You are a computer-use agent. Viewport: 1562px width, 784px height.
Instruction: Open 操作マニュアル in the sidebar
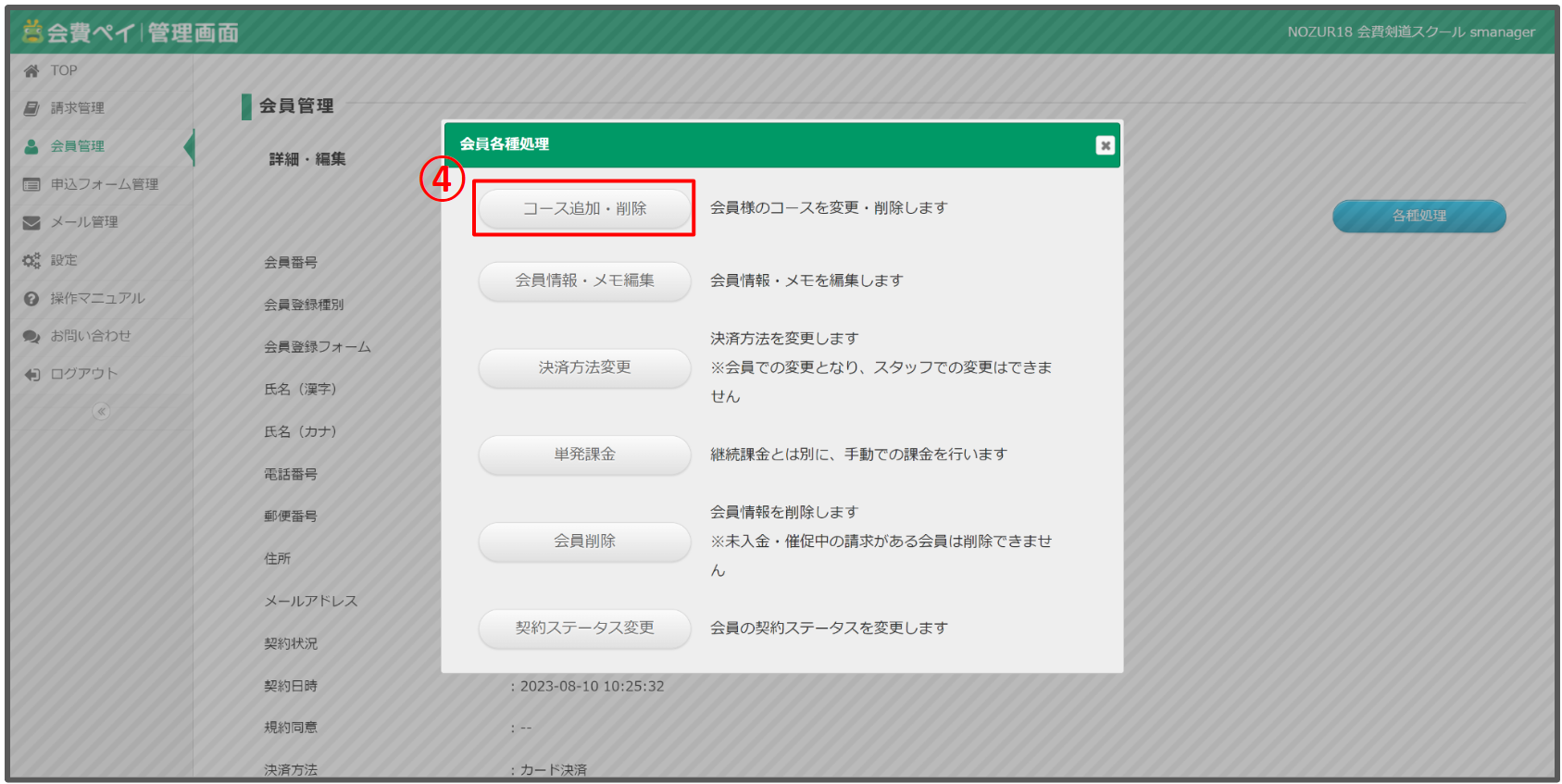[102, 299]
